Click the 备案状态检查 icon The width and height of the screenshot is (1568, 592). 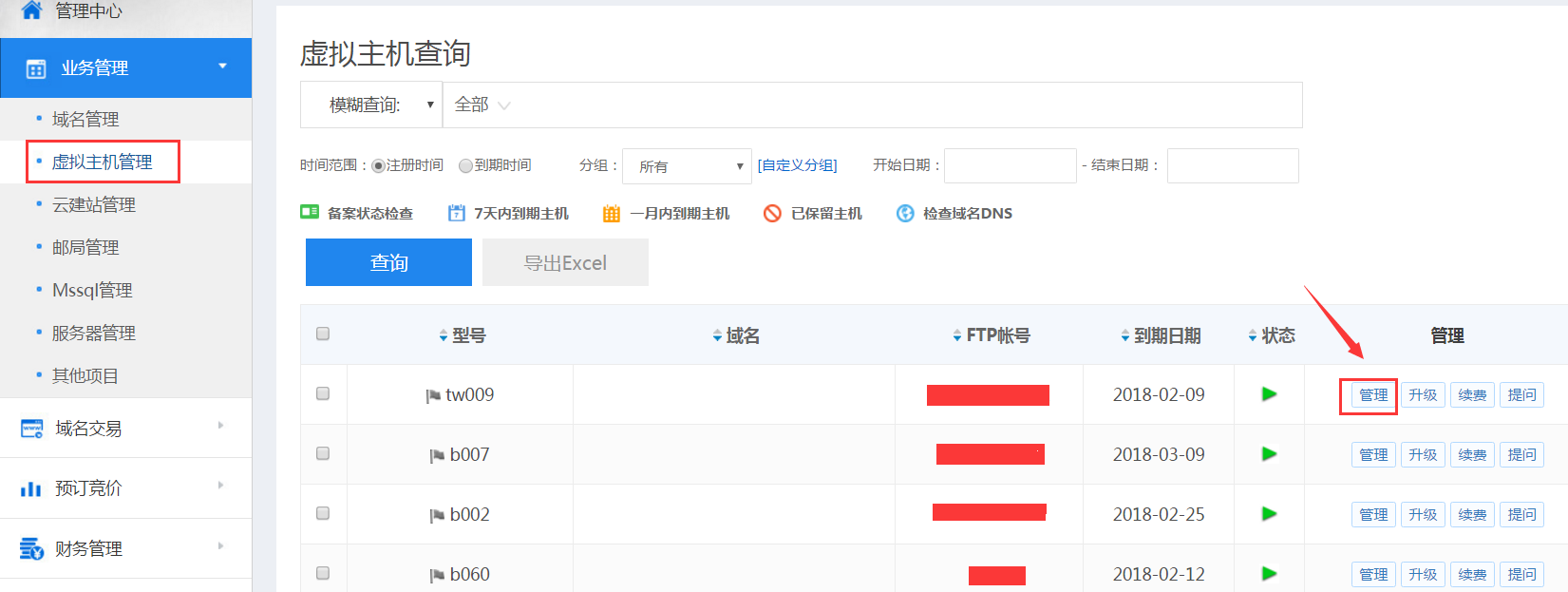310,213
